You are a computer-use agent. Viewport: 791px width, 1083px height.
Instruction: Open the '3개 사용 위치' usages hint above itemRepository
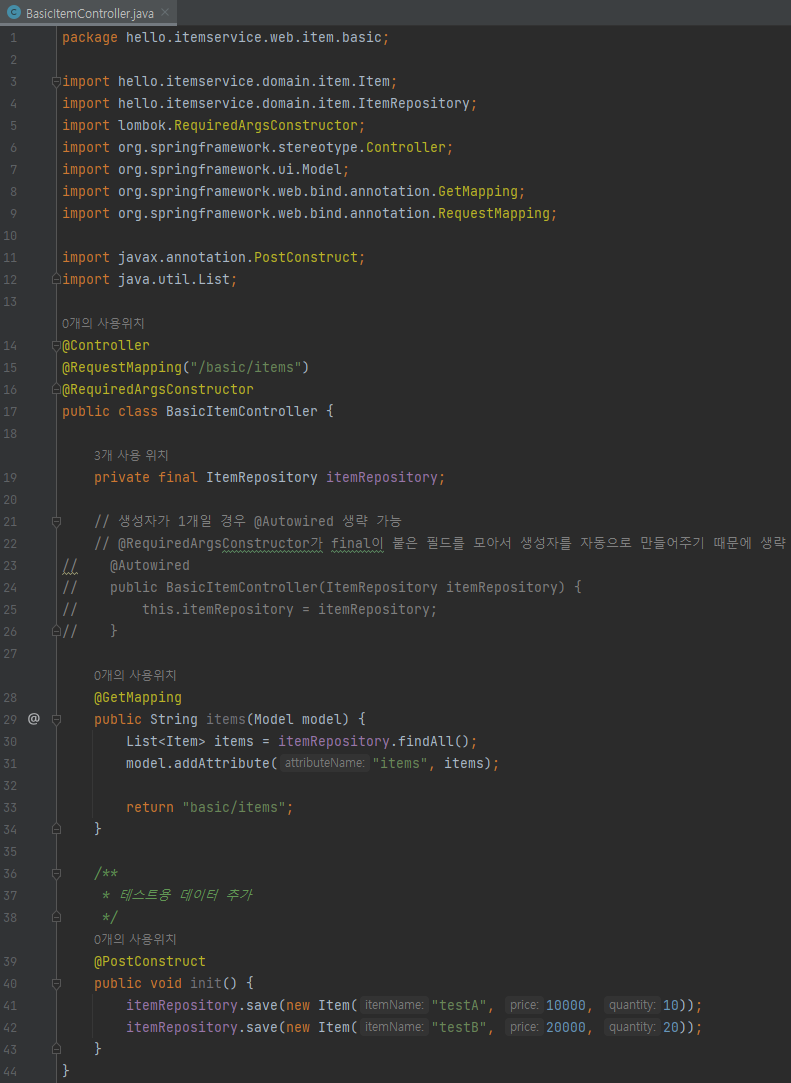pos(131,455)
